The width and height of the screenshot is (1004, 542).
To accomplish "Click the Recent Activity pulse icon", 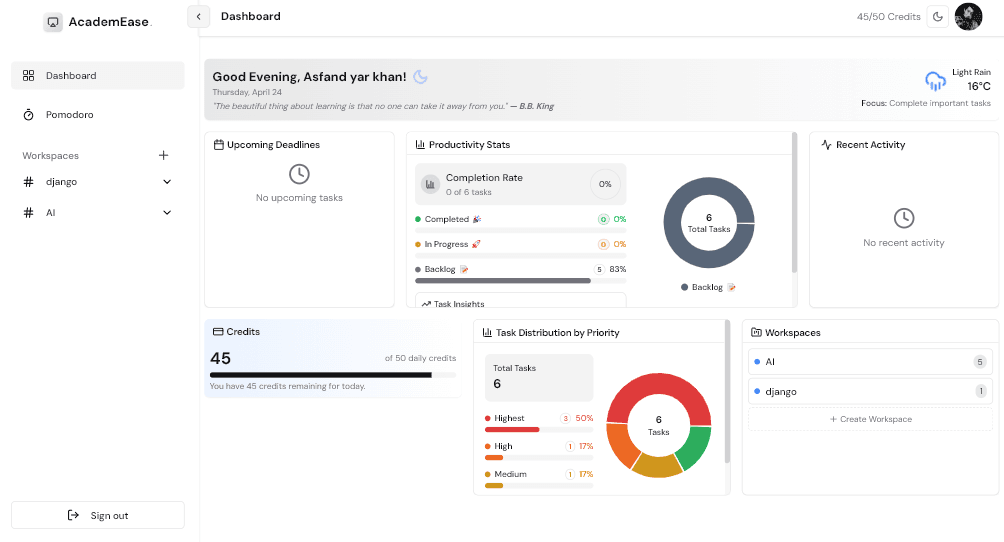I will (826, 145).
